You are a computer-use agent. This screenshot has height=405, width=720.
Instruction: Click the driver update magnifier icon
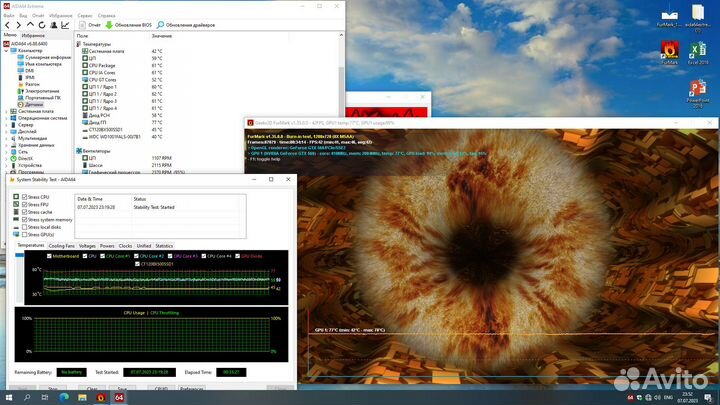tap(160, 25)
